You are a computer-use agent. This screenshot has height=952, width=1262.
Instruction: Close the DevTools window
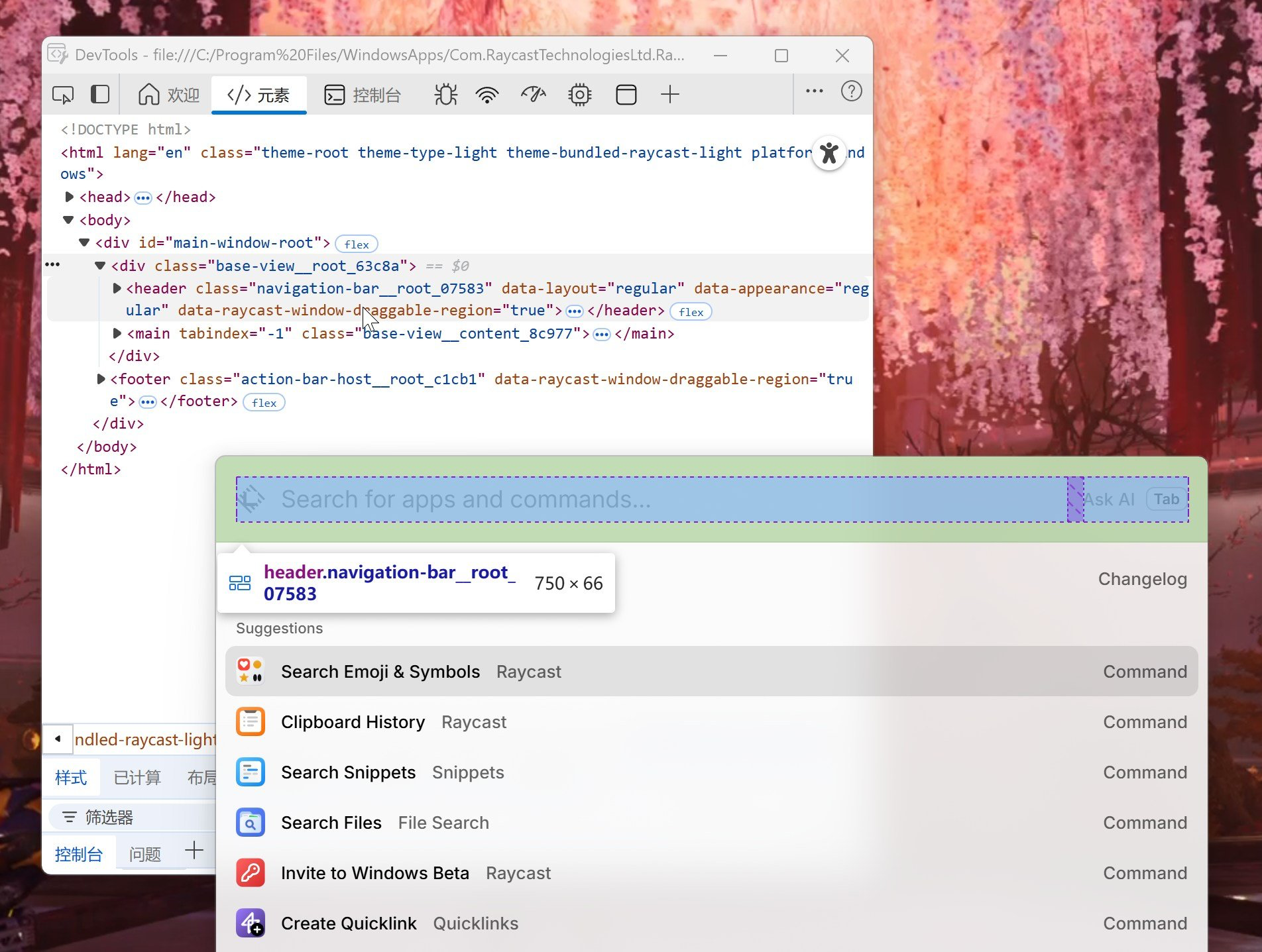(x=842, y=56)
